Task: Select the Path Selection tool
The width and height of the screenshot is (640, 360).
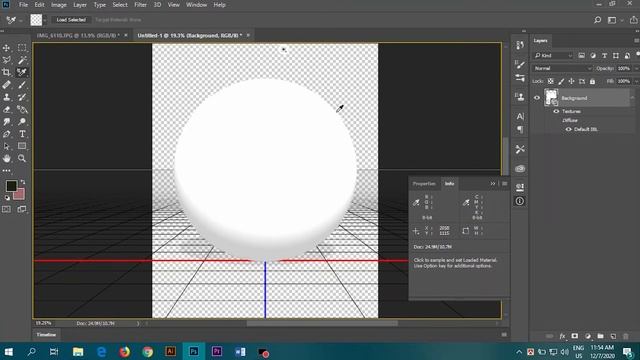Action: click(x=7, y=146)
